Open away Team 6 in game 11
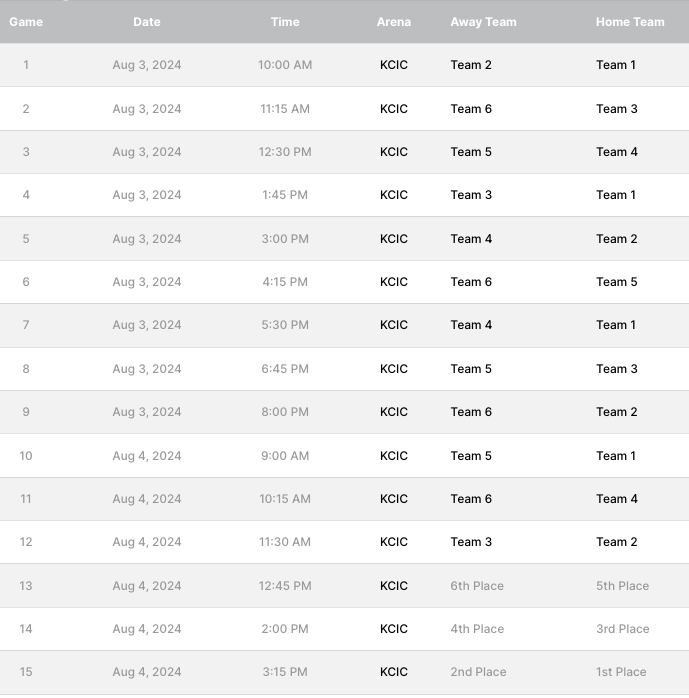This screenshot has width=689, height=698. click(471, 499)
